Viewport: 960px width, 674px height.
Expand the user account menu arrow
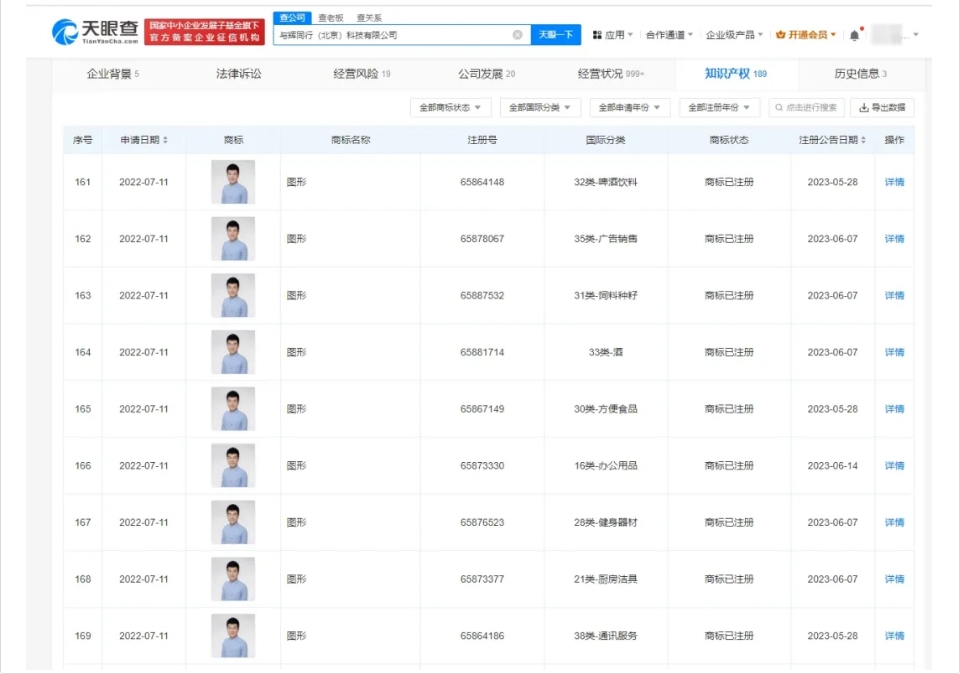915,35
